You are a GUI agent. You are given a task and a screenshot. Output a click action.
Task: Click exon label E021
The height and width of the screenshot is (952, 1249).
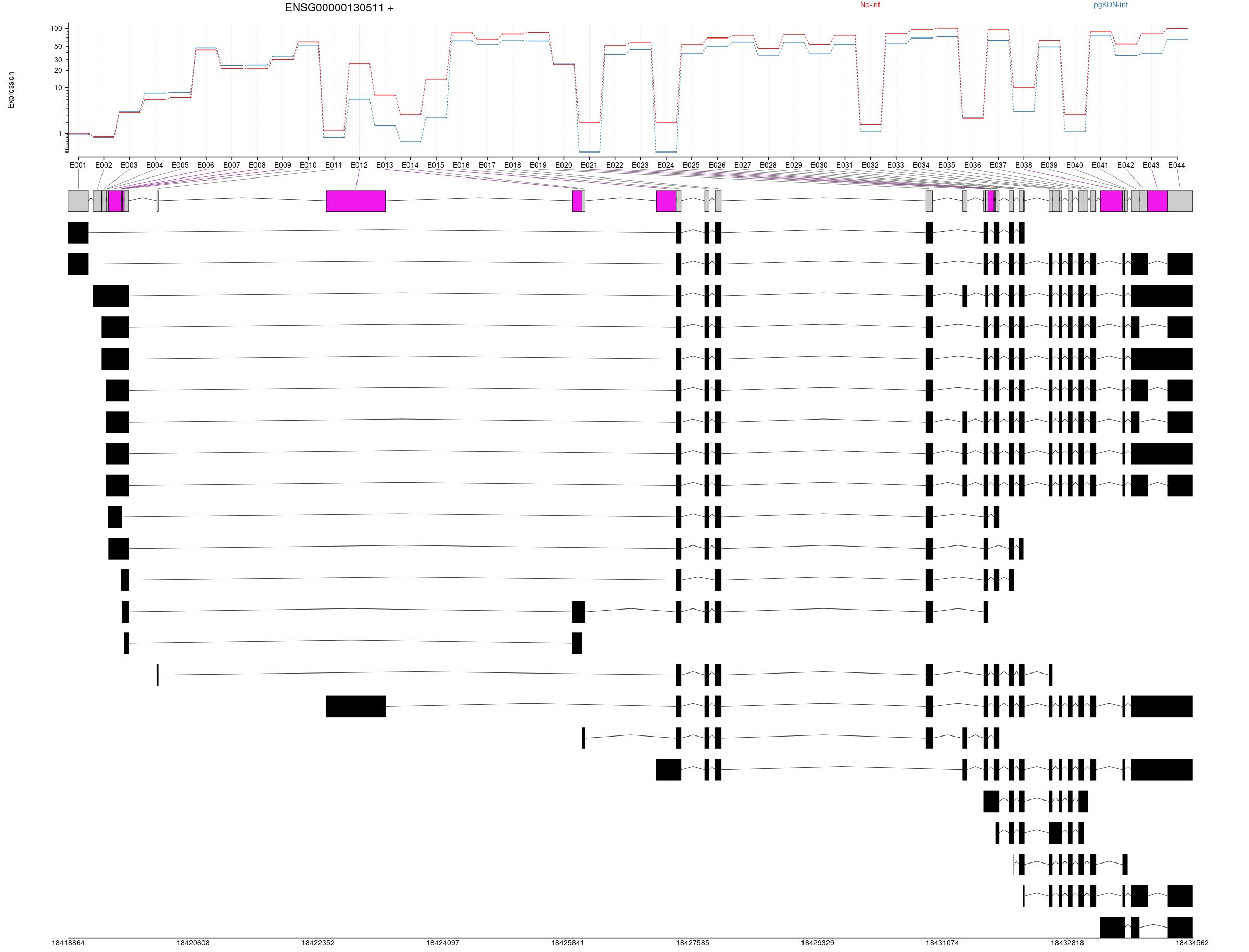(x=589, y=166)
